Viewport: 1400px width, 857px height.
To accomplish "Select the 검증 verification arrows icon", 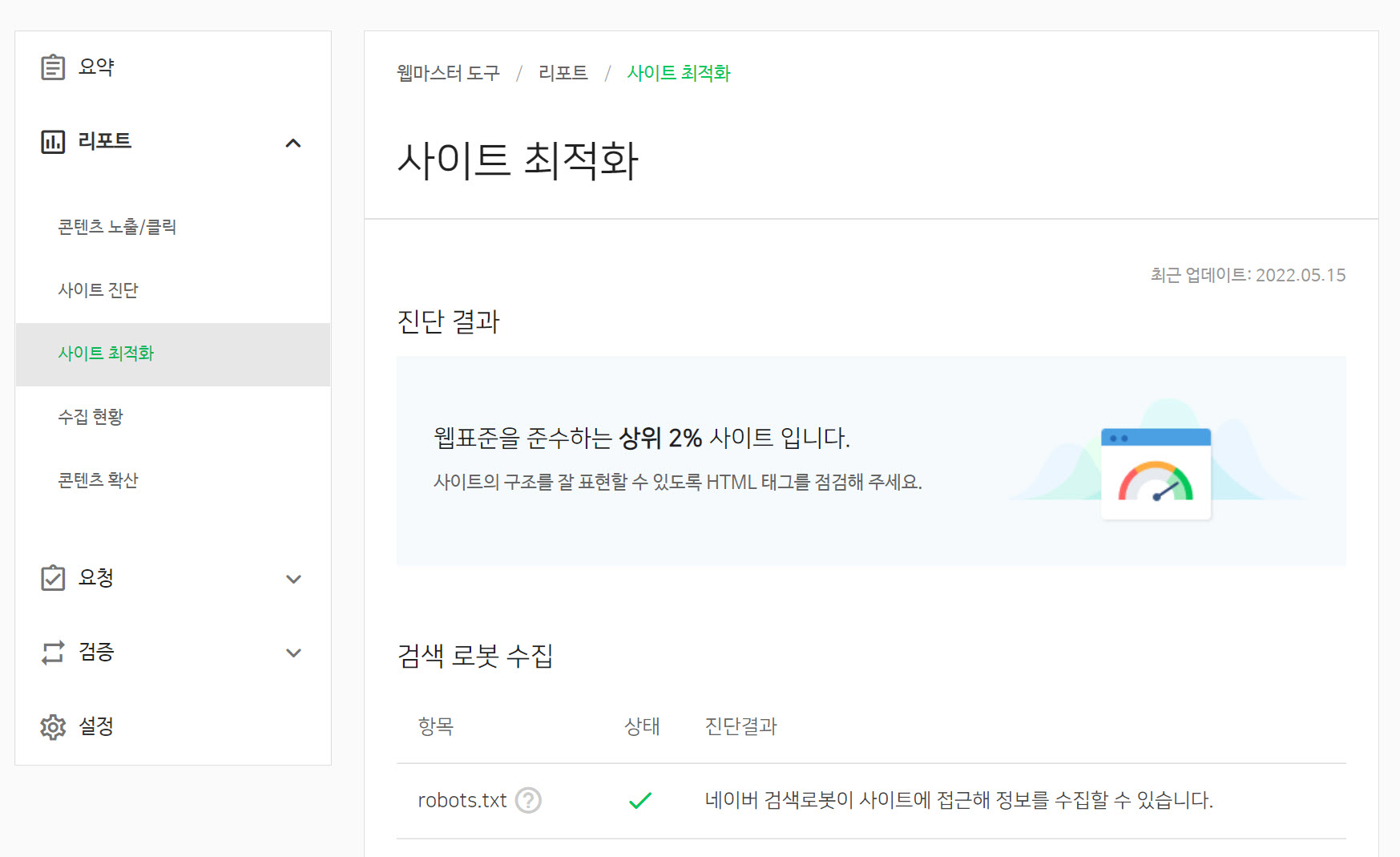I will 51,652.
